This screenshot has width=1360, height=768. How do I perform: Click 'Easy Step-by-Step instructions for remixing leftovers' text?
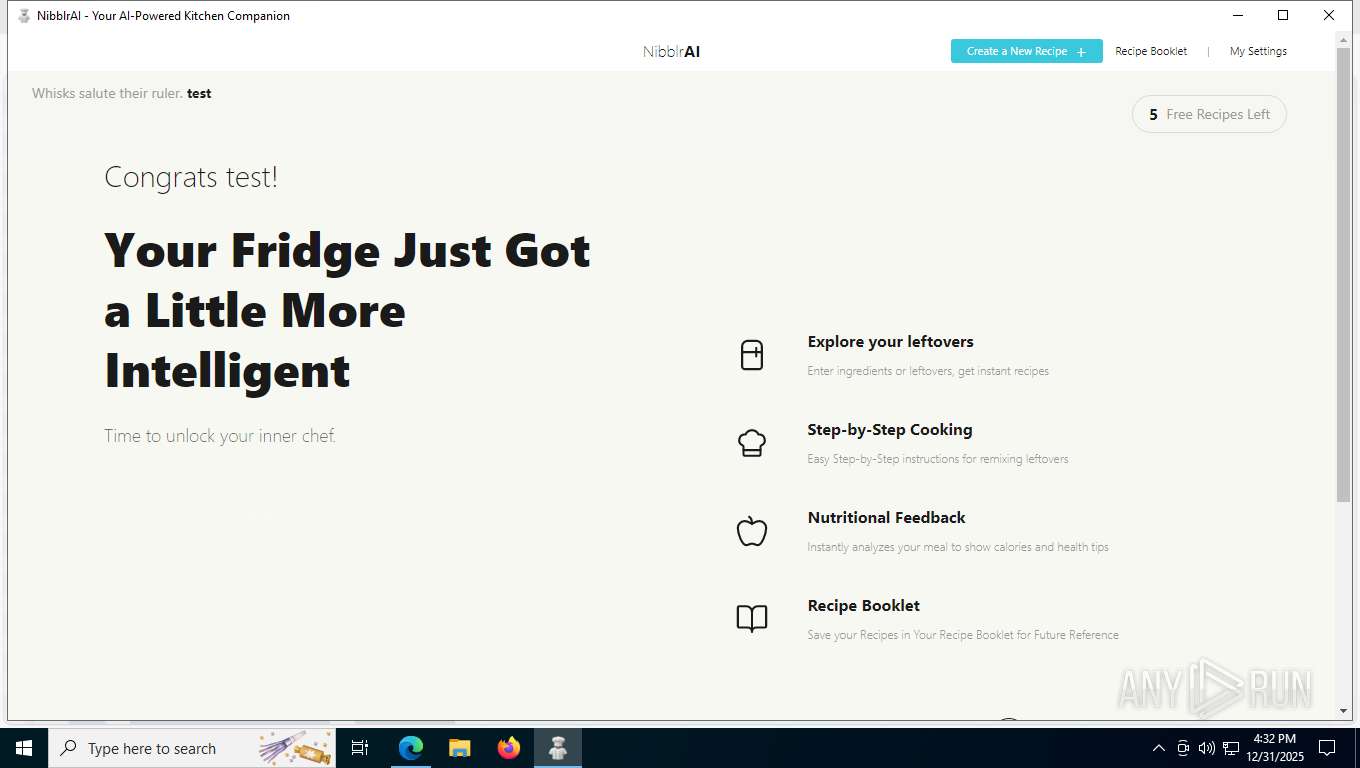click(x=938, y=459)
